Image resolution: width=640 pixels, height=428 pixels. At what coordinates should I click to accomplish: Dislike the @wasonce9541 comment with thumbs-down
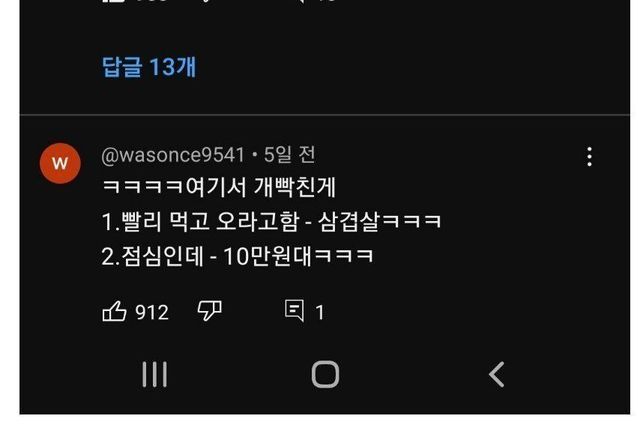coord(209,311)
